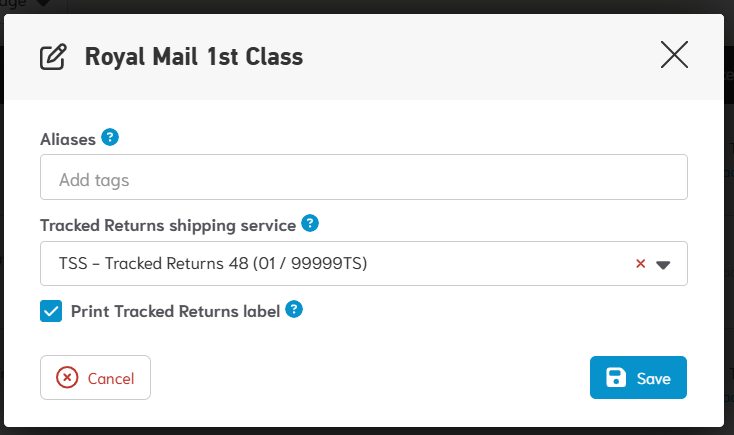
Task: Click the Tracked Returns shipping service help icon
Action: 310,224
